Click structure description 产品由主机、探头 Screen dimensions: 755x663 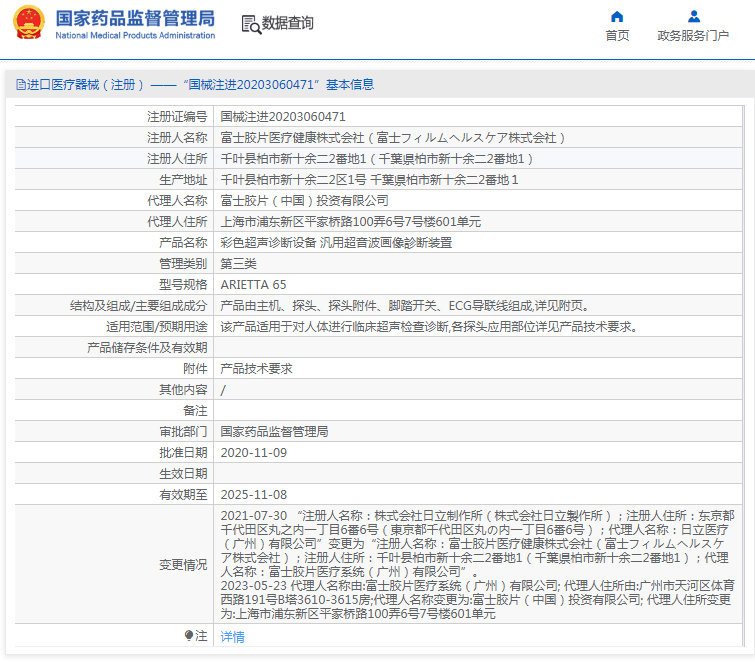point(405,306)
